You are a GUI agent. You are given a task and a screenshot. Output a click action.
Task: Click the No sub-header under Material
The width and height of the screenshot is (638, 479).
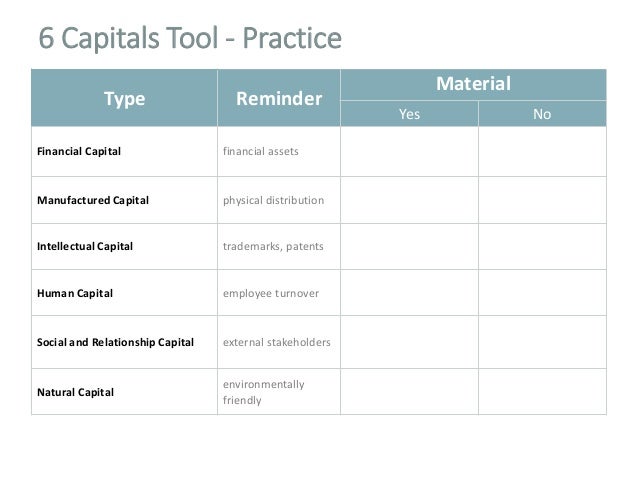(x=542, y=114)
